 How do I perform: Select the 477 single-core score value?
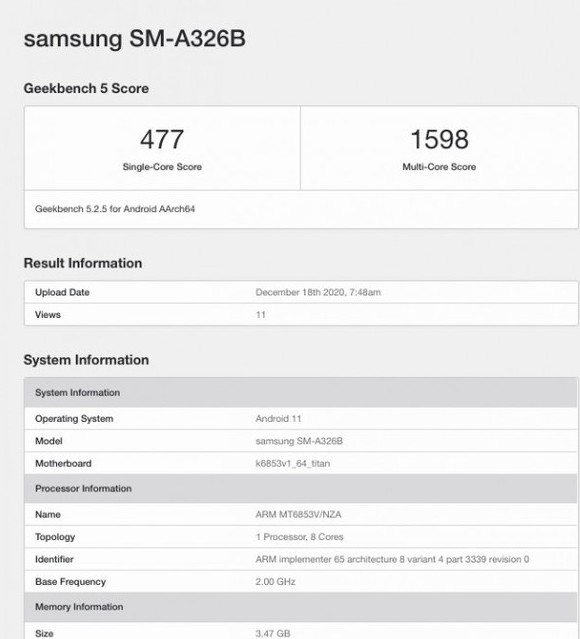click(x=162, y=139)
